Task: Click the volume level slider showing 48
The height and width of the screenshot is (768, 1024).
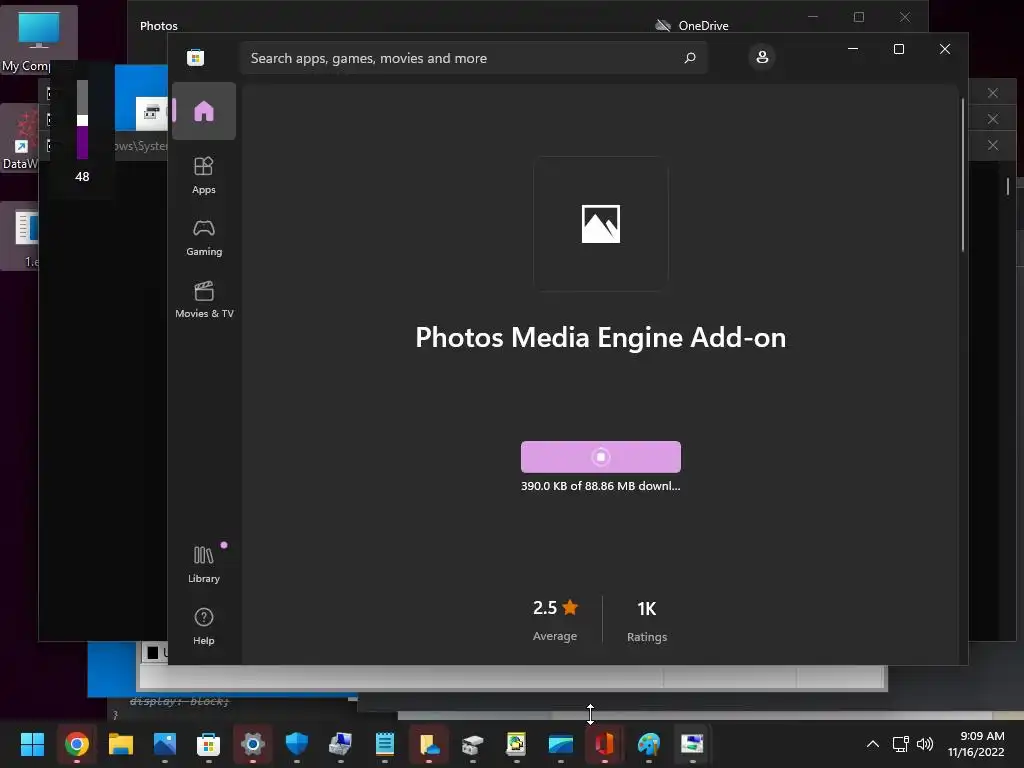Action: click(x=82, y=120)
